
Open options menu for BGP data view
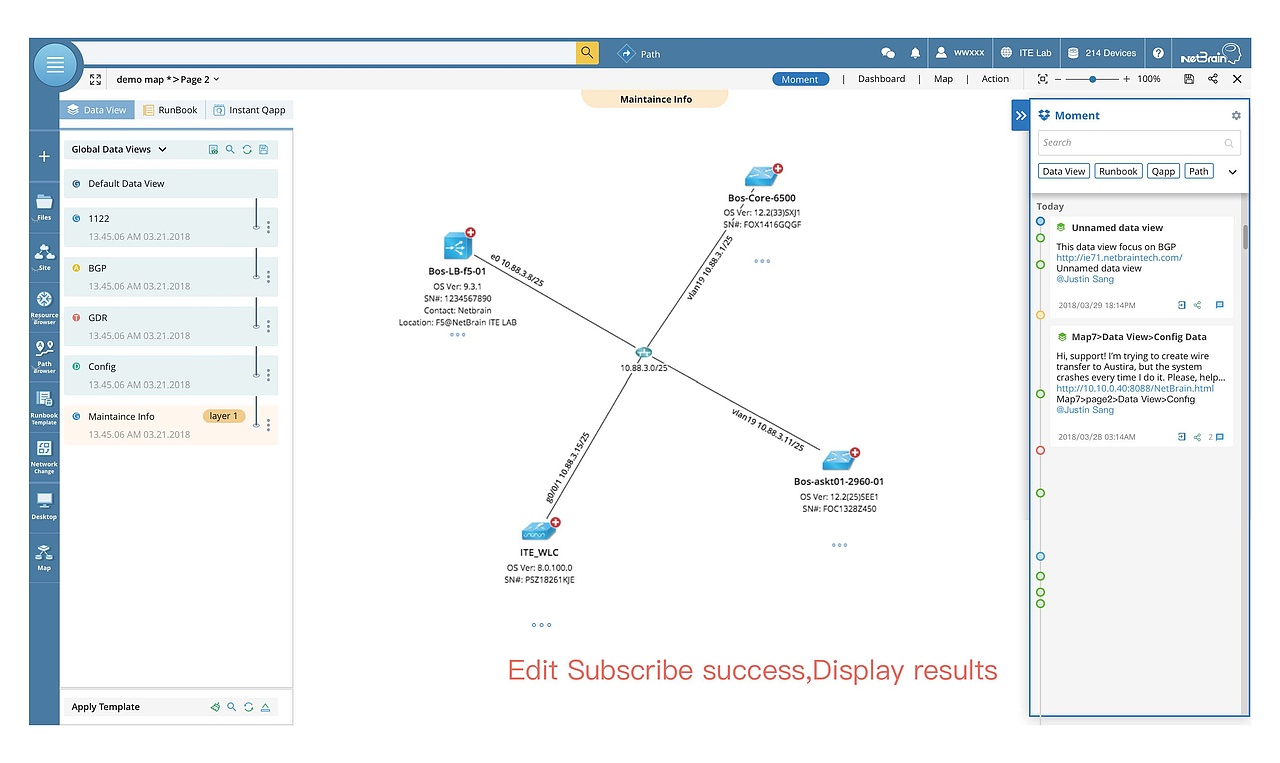tap(268, 277)
